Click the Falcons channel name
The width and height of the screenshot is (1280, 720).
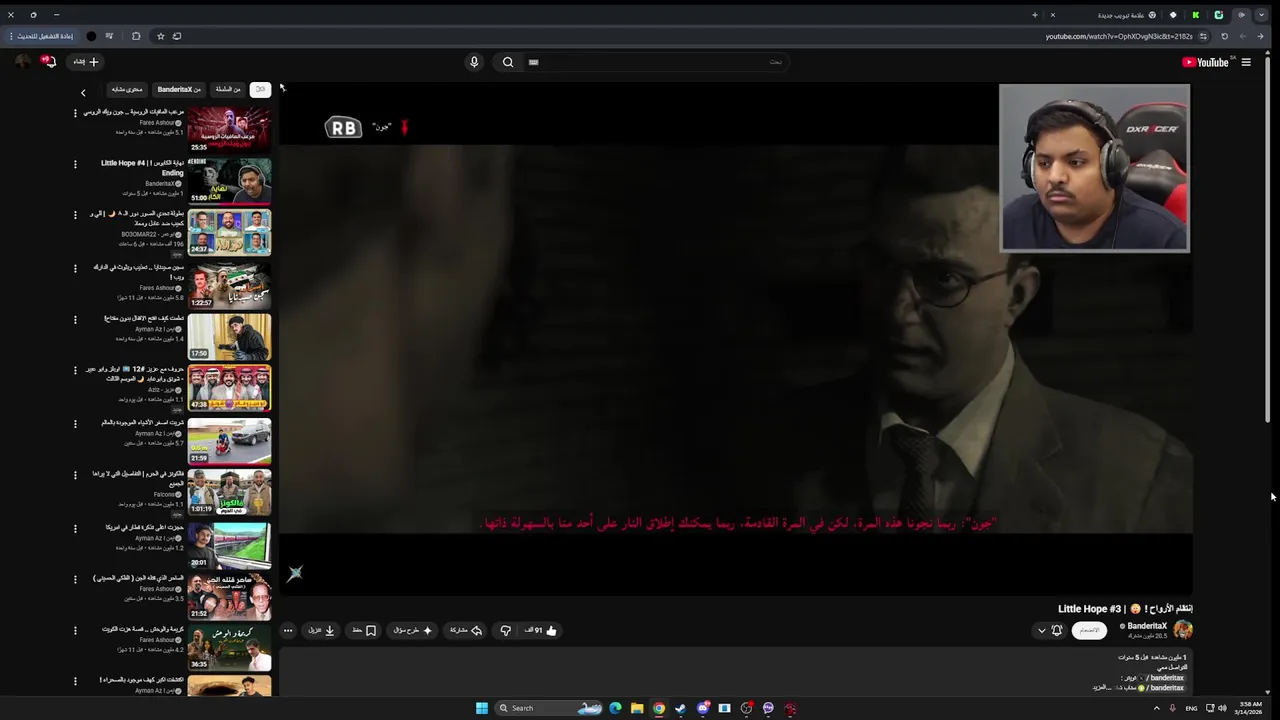pos(165,494)
